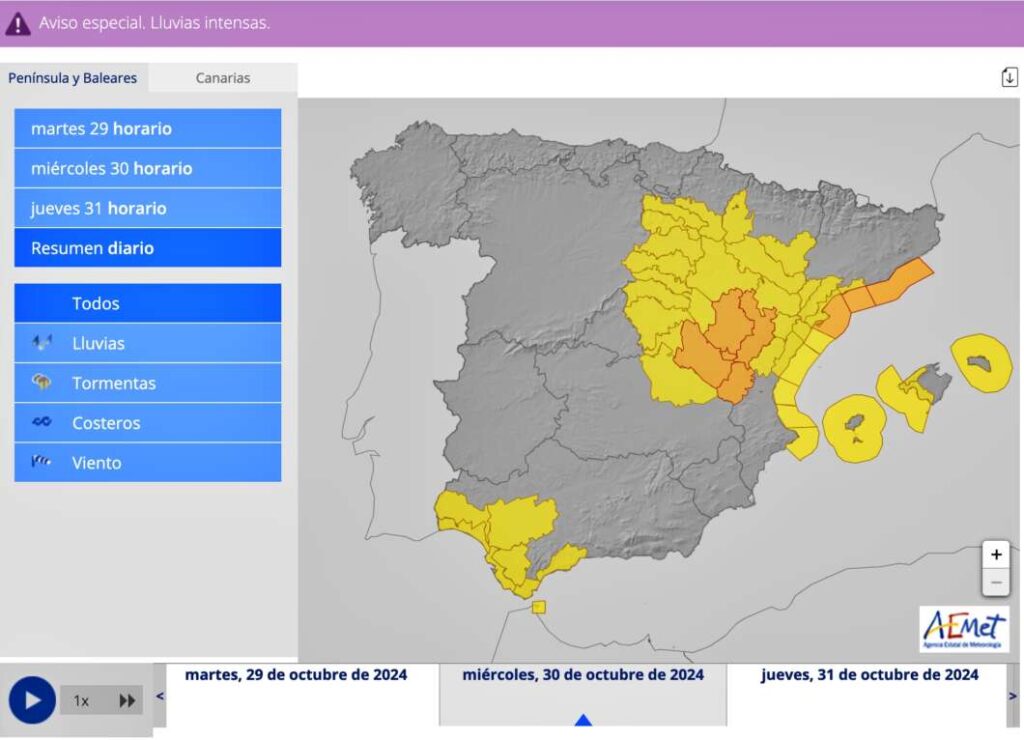Select the Península y Baleares tab
This screenshot has height=740, width=1024.
73,78
